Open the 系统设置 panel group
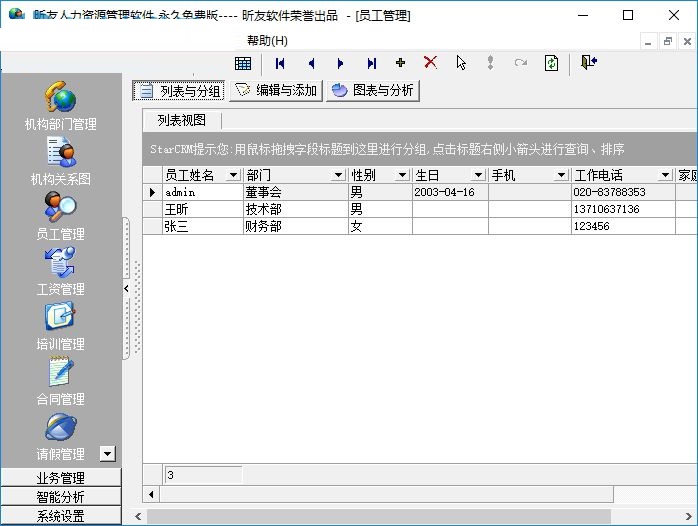 click(61, 516)
